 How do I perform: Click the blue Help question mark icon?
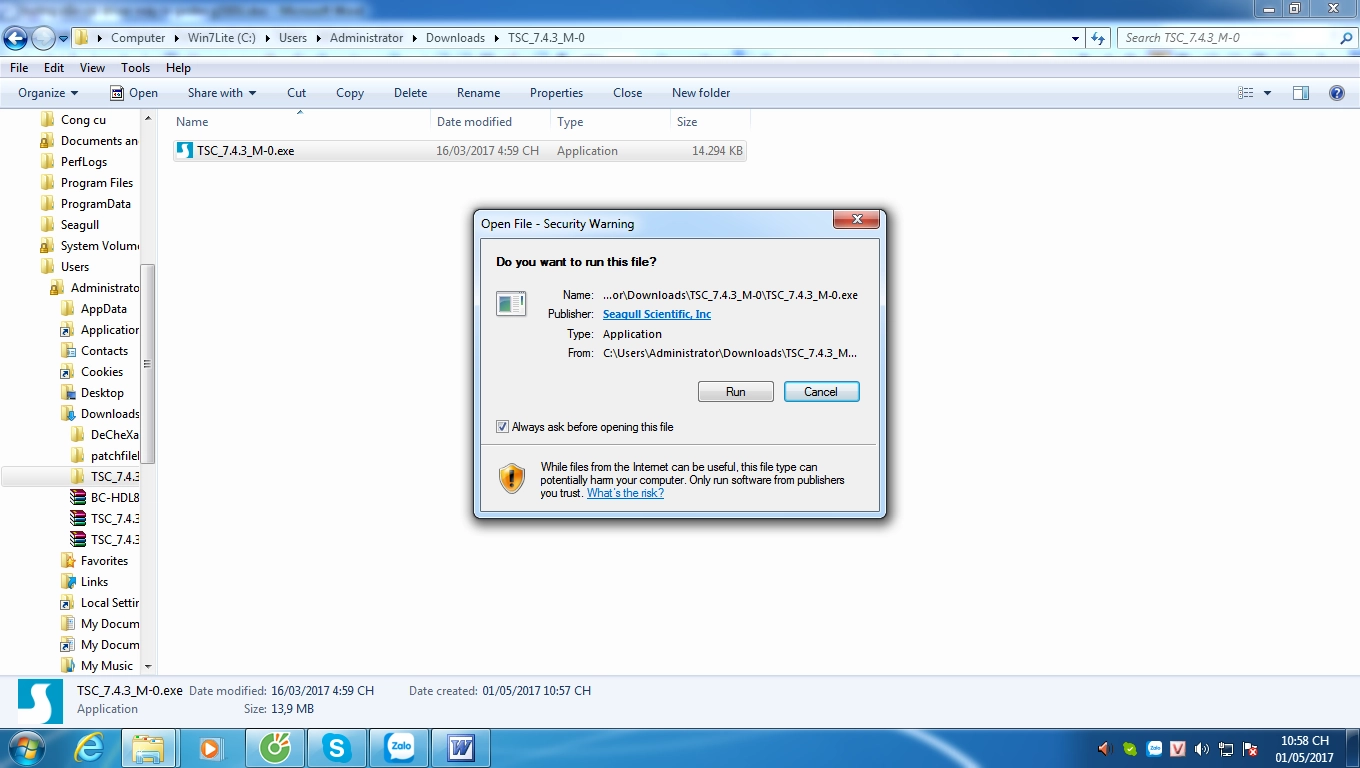1337,93
